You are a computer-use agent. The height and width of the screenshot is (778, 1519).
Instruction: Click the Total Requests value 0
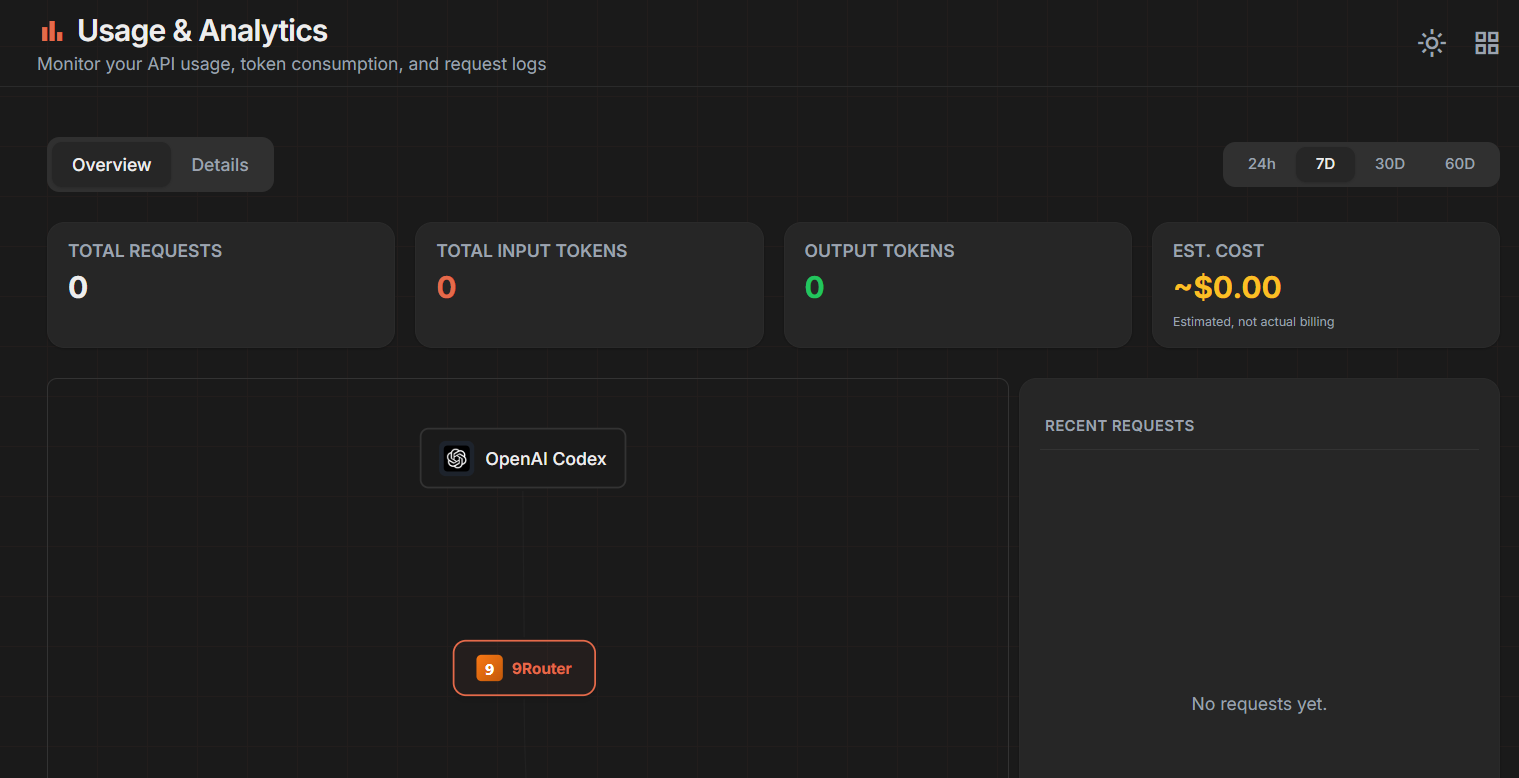[x=78, y=288]
